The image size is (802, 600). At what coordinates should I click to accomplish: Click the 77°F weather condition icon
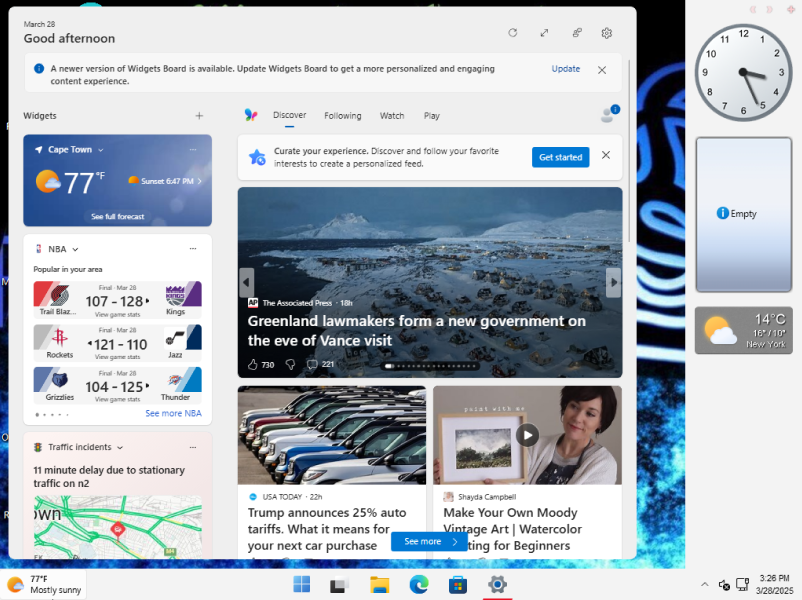pyautogui.click(x=48, y=182)
